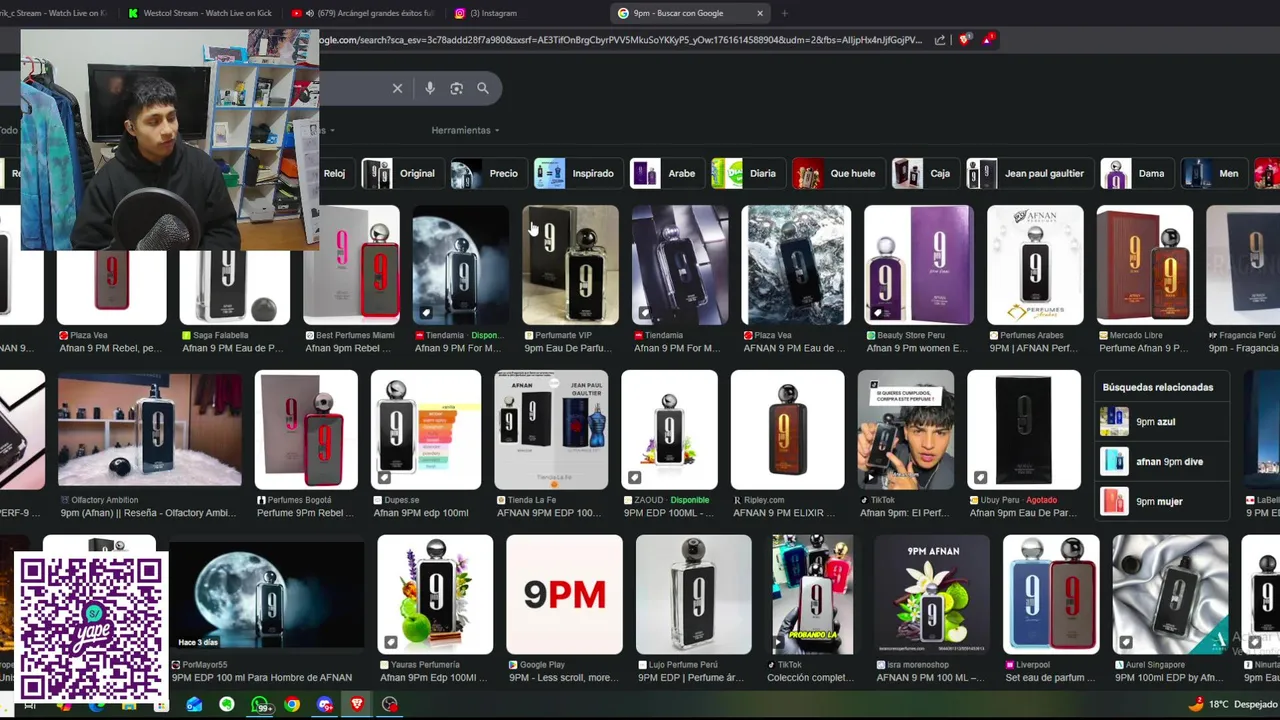Screen dimensions: 1280x720
Task: Open Lujo Perfume Perú image result
Action: click(694, 595)
